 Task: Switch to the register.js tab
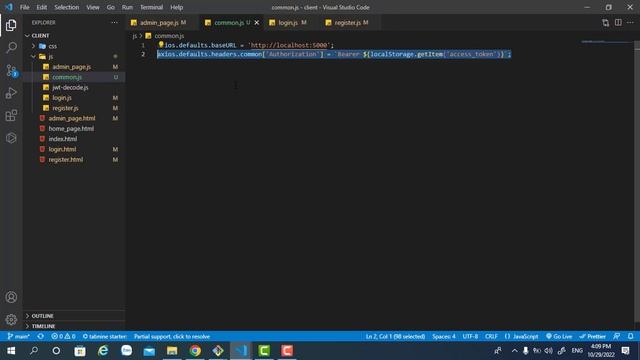[x=347, y=22]
